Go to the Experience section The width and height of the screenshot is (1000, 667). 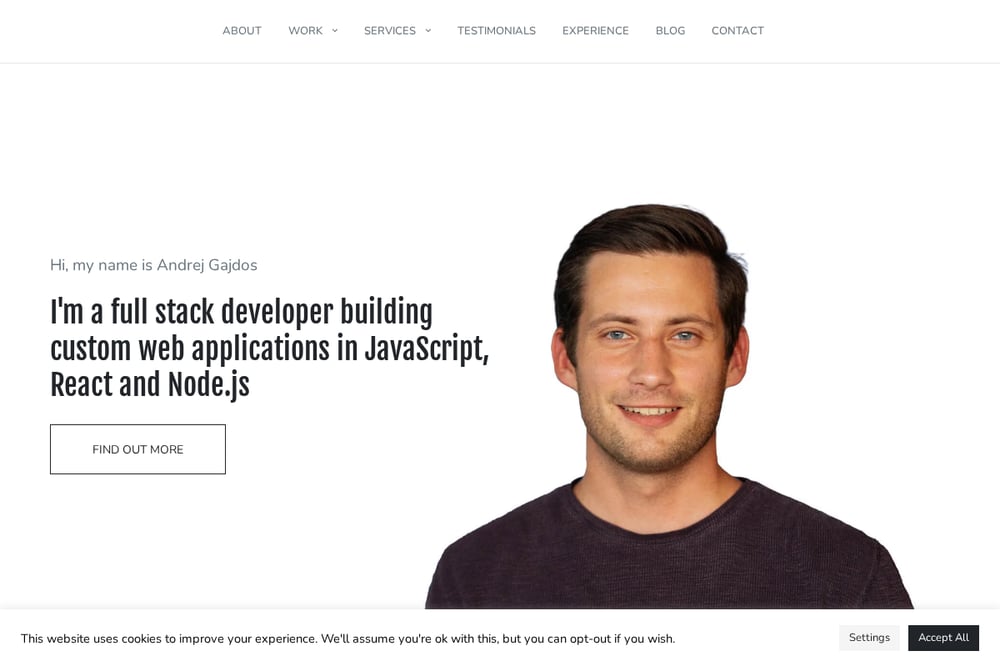pyautogui.click(x=595, y=31)
